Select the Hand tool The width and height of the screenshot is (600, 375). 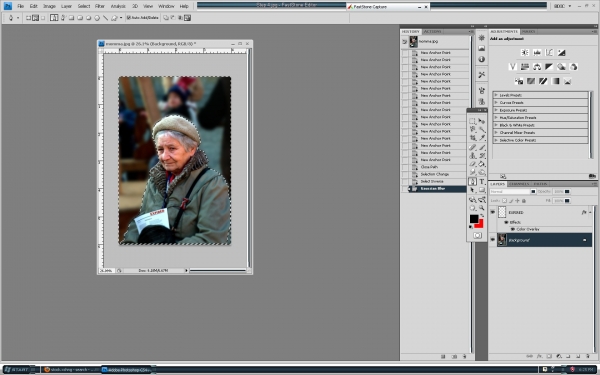473,208
